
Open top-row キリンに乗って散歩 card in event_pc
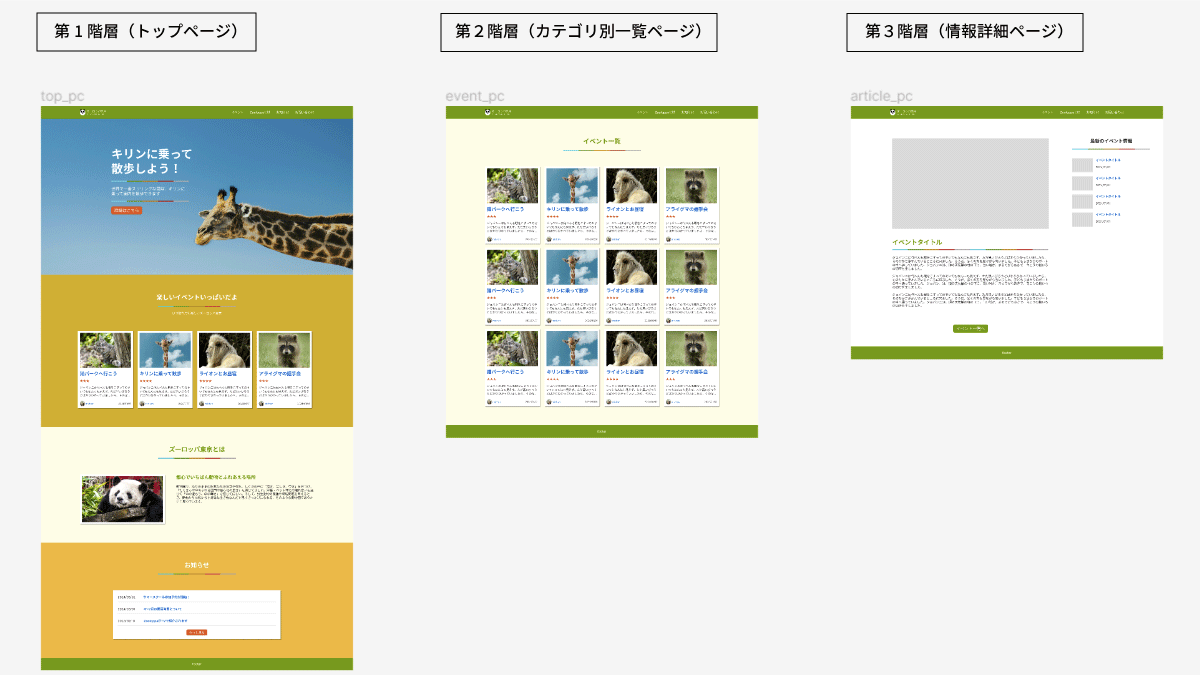(x=572, y=205)
